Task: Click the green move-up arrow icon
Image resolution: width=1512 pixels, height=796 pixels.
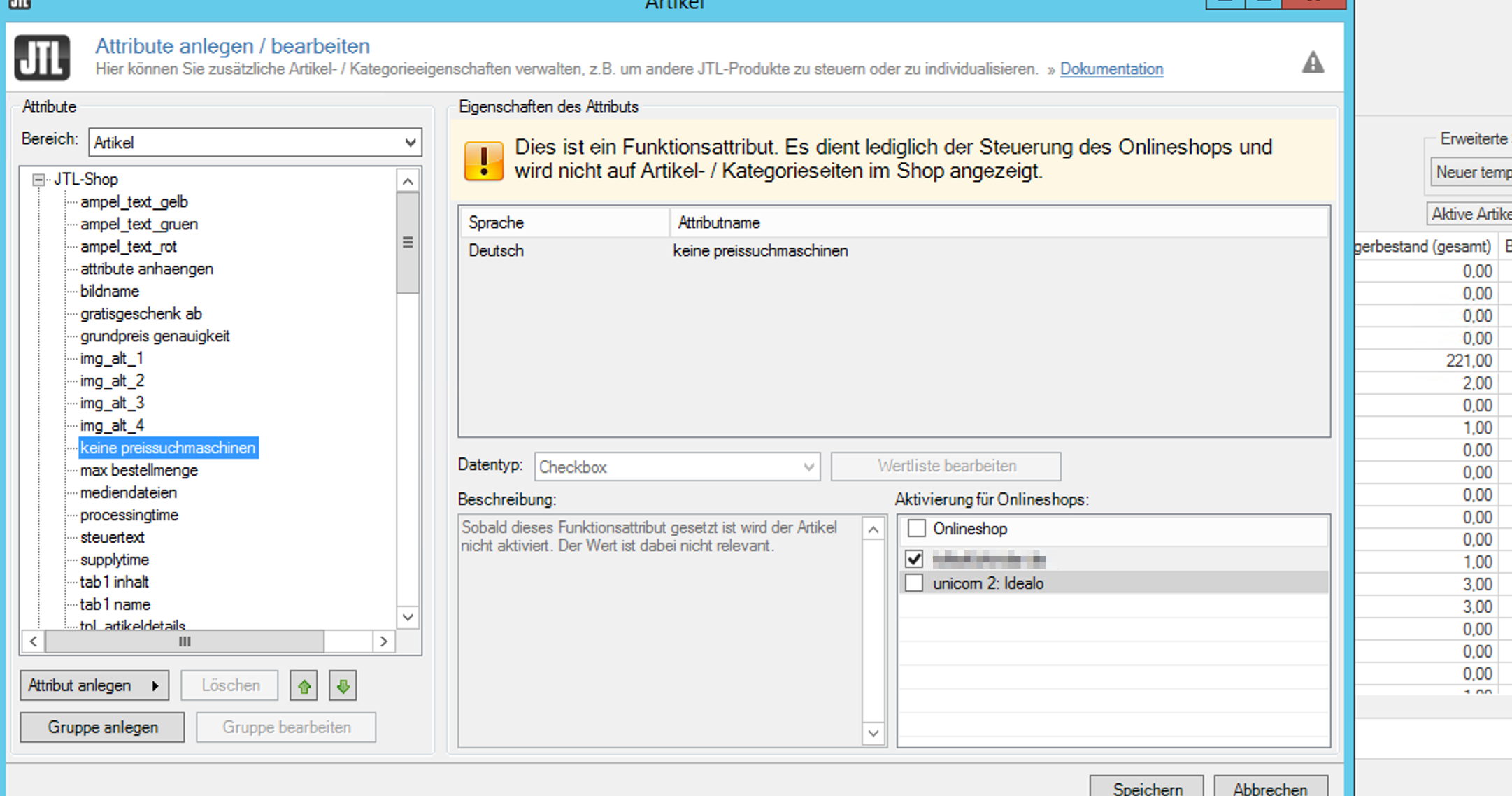Action: pos(304,686)
